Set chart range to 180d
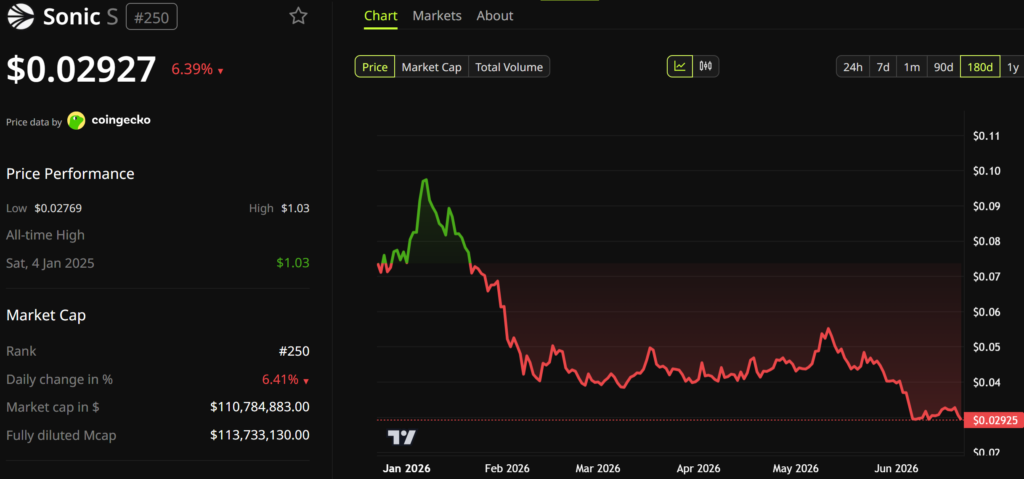This screenshot has width=1024, height=479. coord(980,67)
